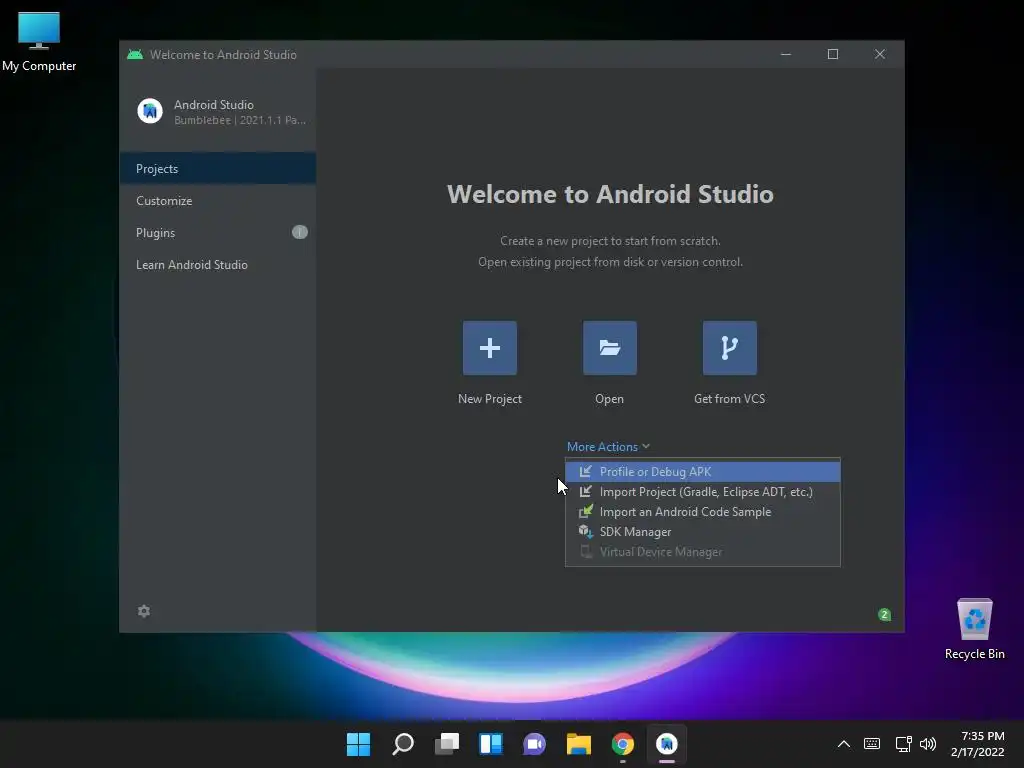This screenshot has width=1024, height=768.
Task: Close the Welcome to Android Studio window
Action: (880, 54)
